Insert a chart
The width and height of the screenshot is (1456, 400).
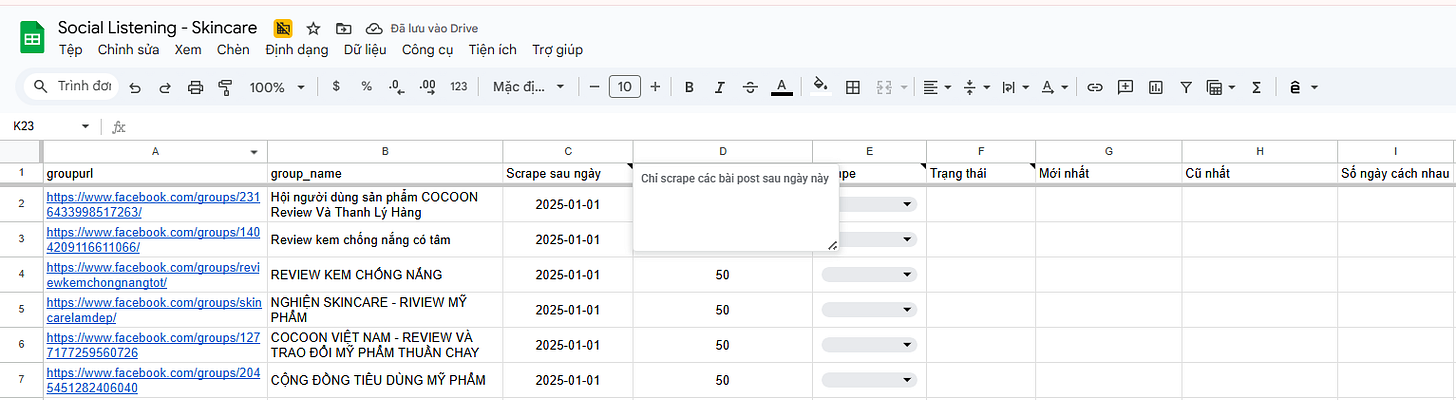point(1155,87)
